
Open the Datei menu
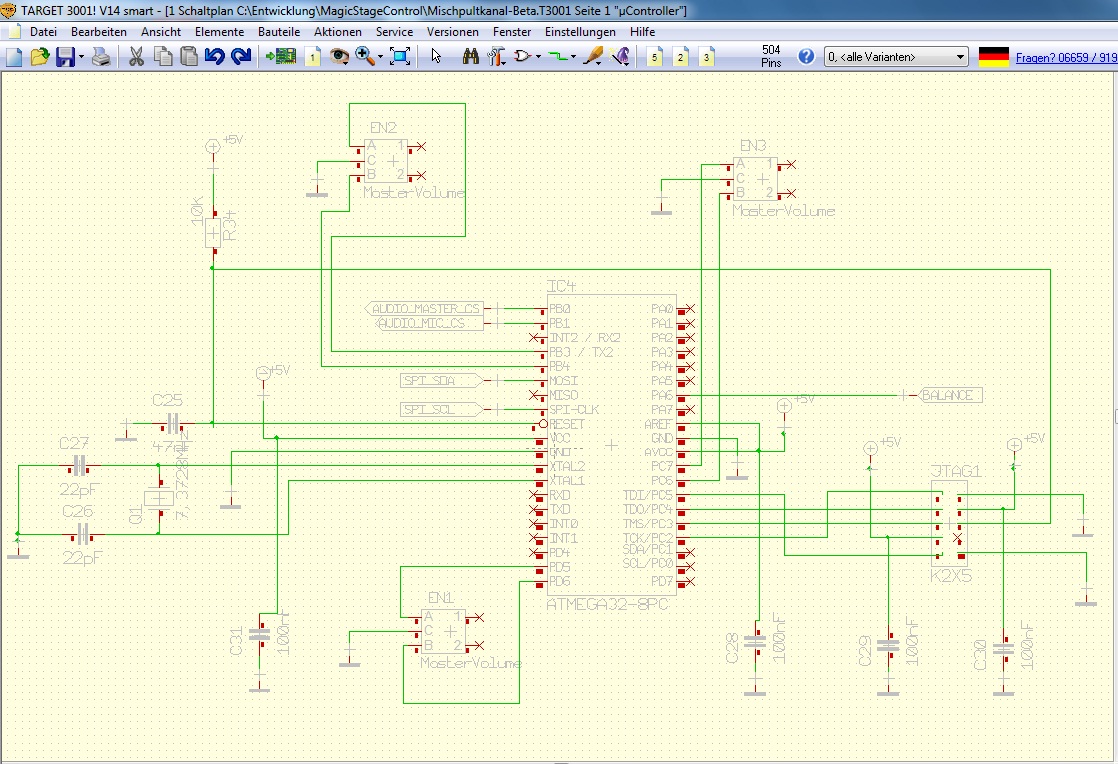pyautogui.click(x=43, y=32)
